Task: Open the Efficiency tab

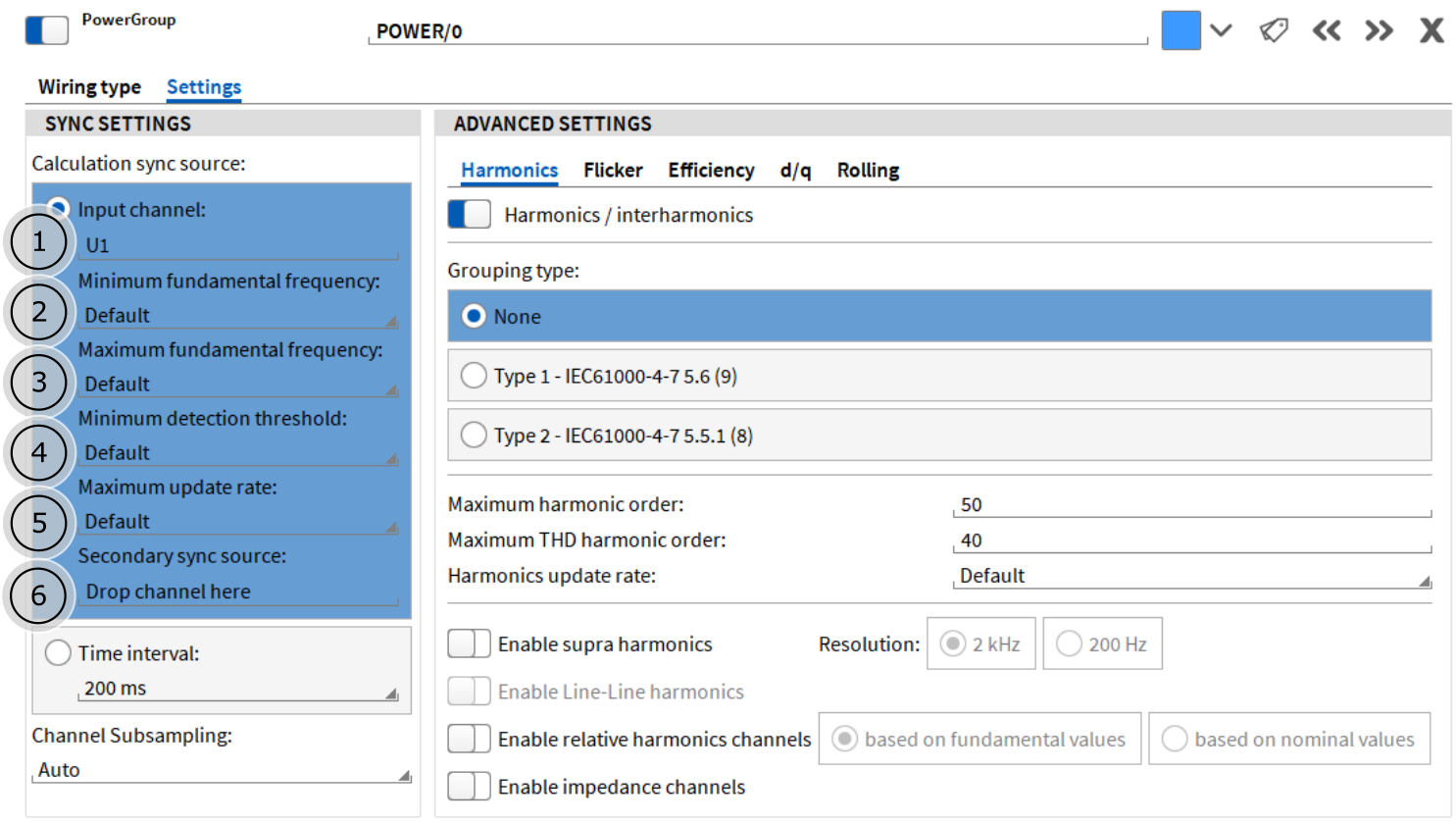Action: [711, 170]
